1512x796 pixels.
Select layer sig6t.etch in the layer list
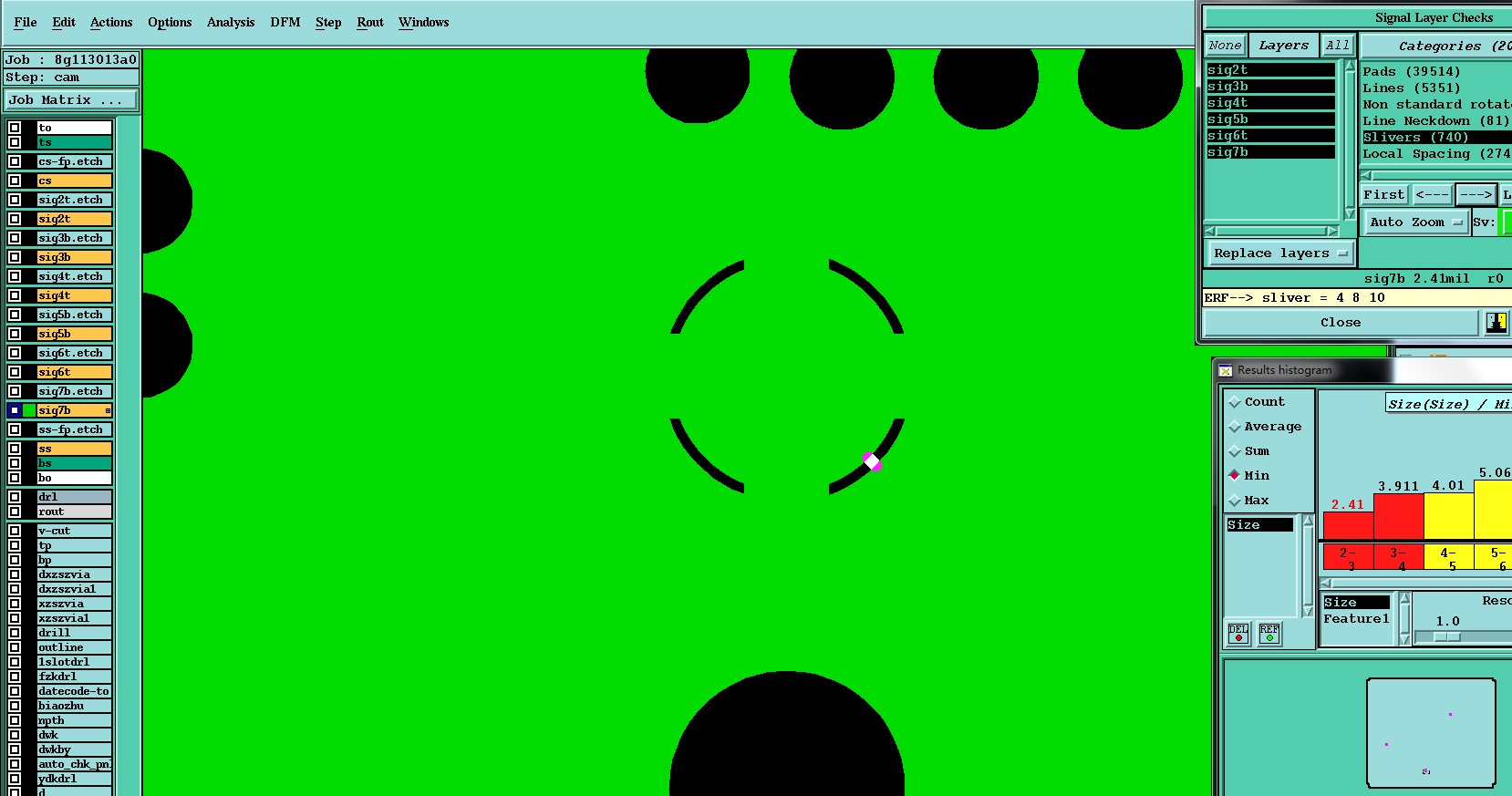[x=74, y=353]
